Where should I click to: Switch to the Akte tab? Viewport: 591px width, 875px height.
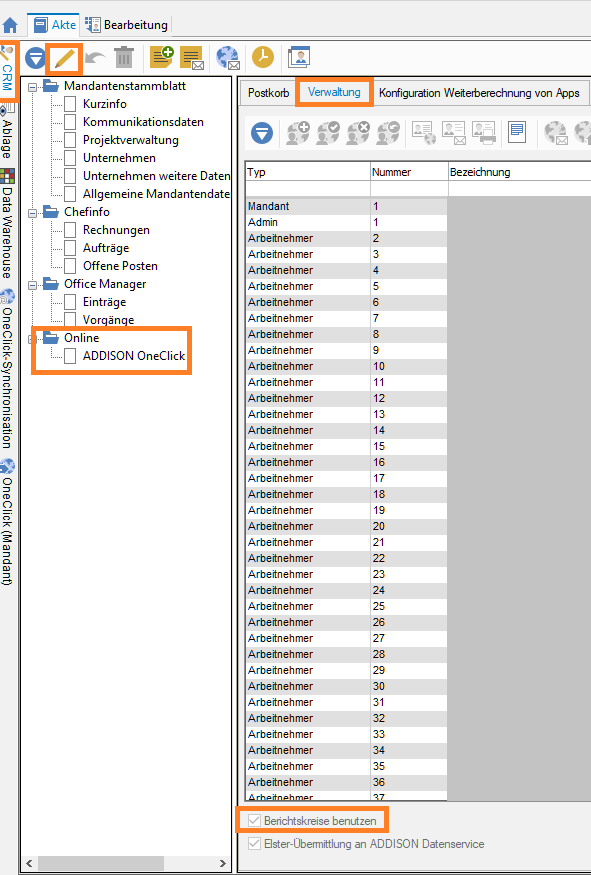[55, 25]
